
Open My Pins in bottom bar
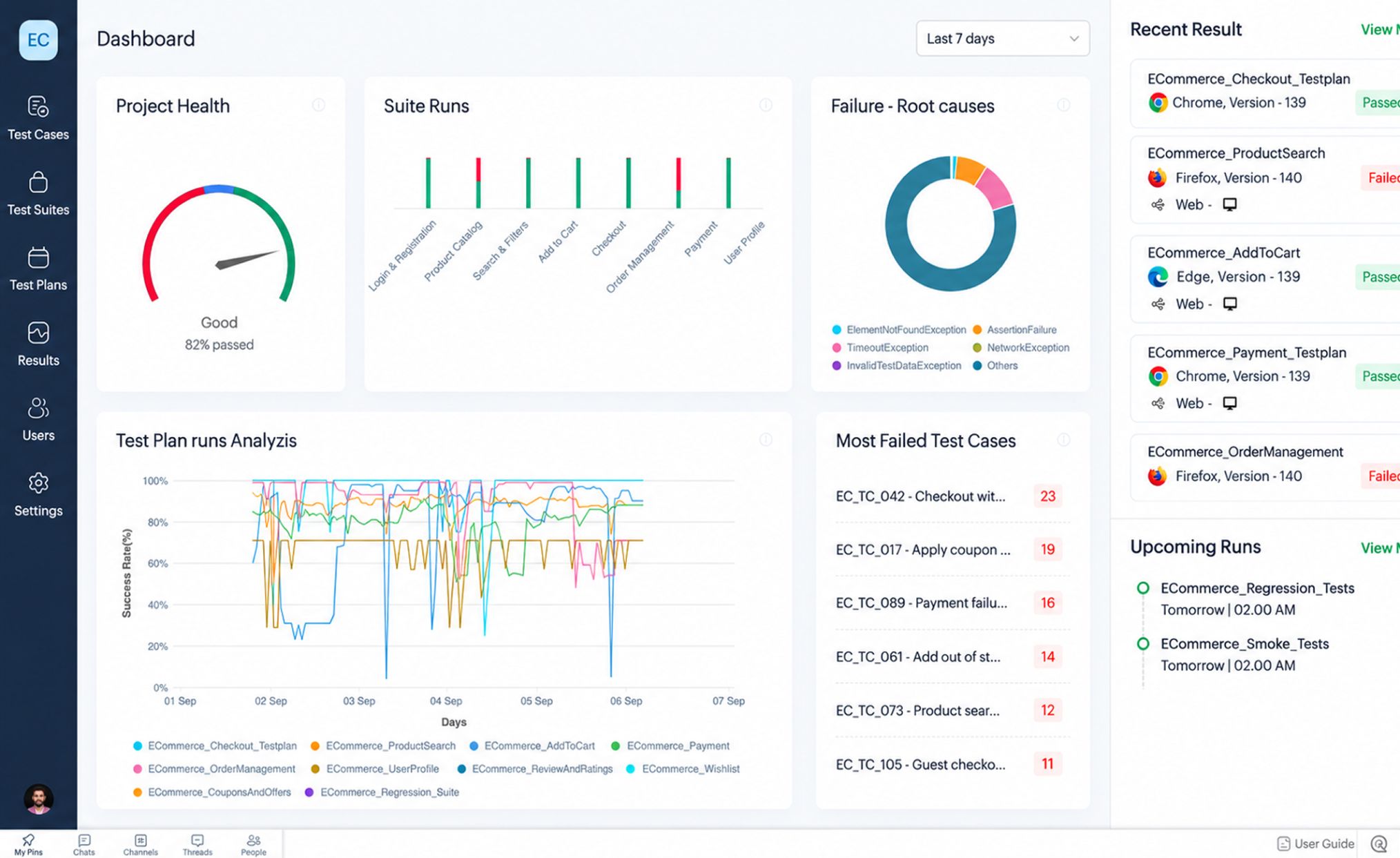[x=28, y=844]
